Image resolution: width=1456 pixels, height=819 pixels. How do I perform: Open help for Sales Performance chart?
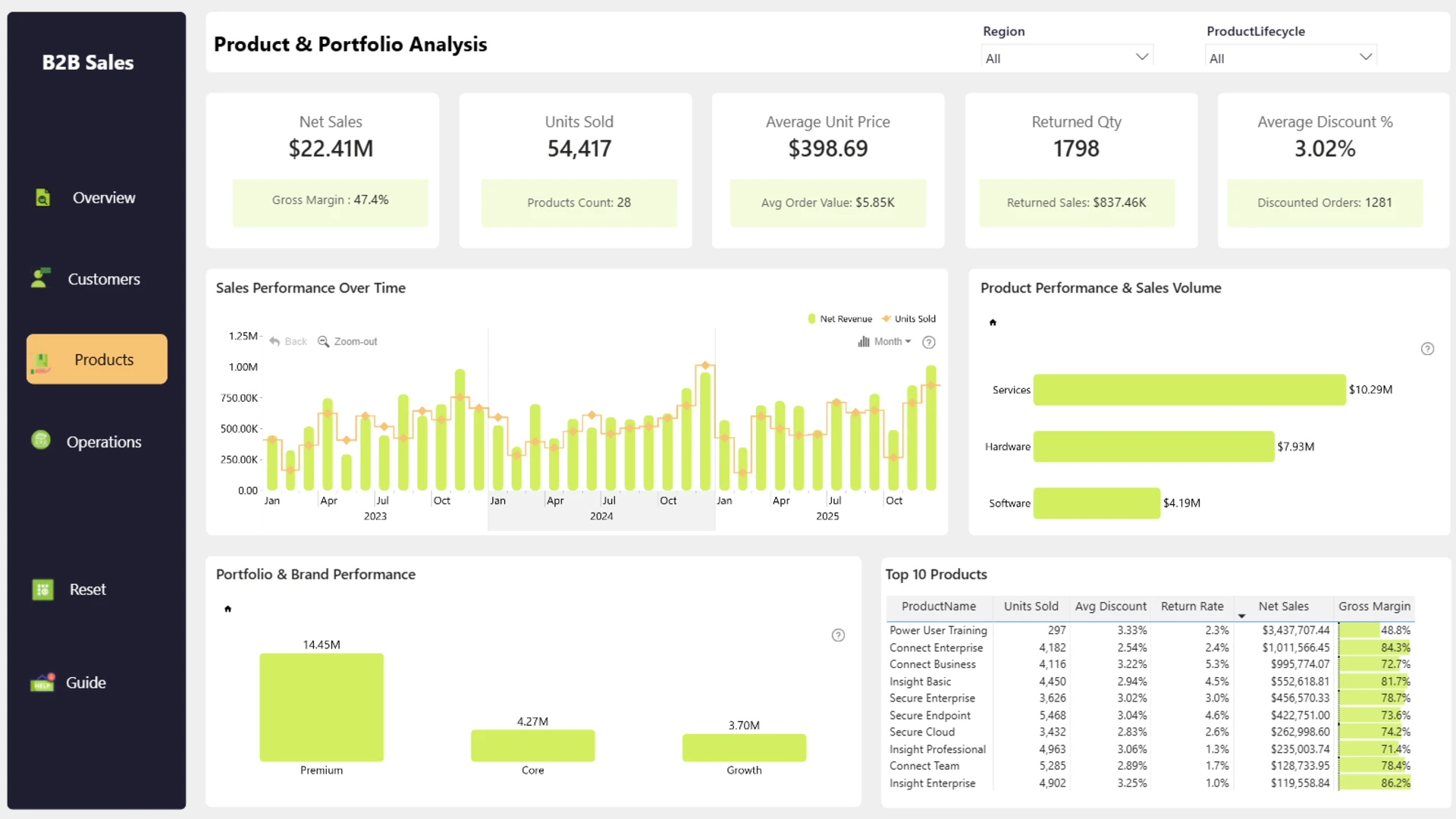928,343
